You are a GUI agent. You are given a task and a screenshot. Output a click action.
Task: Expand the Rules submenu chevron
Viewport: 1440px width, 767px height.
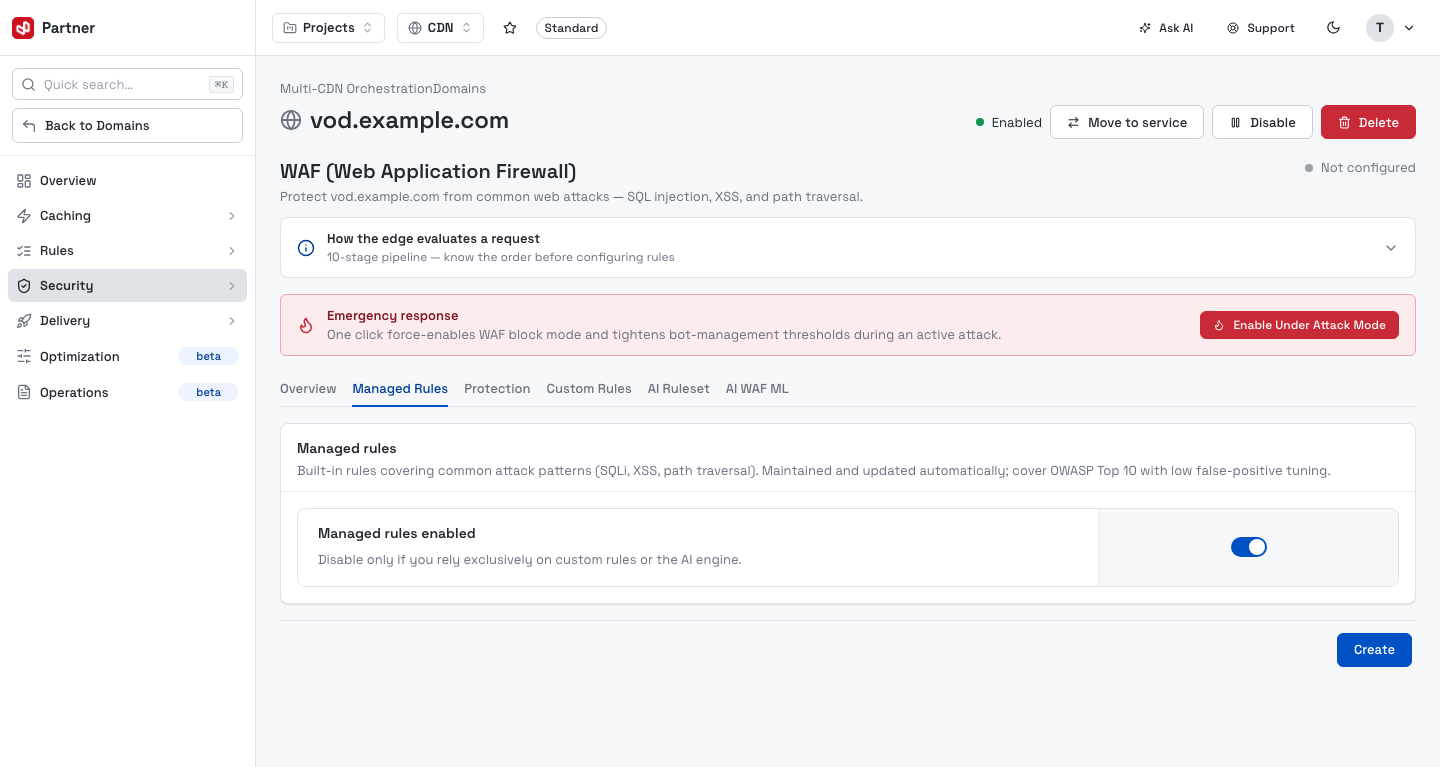coord(231,251)
